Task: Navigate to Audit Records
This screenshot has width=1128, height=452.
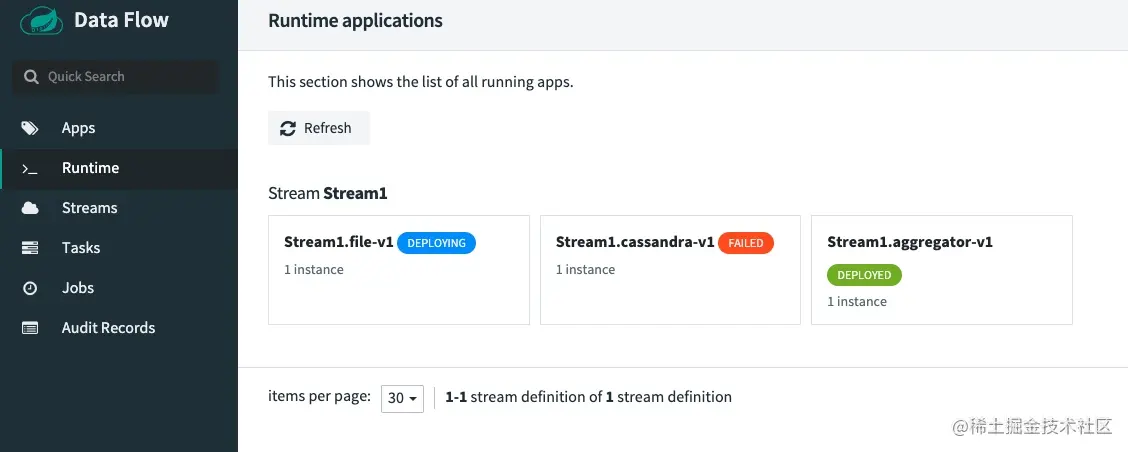Action: 108,328
